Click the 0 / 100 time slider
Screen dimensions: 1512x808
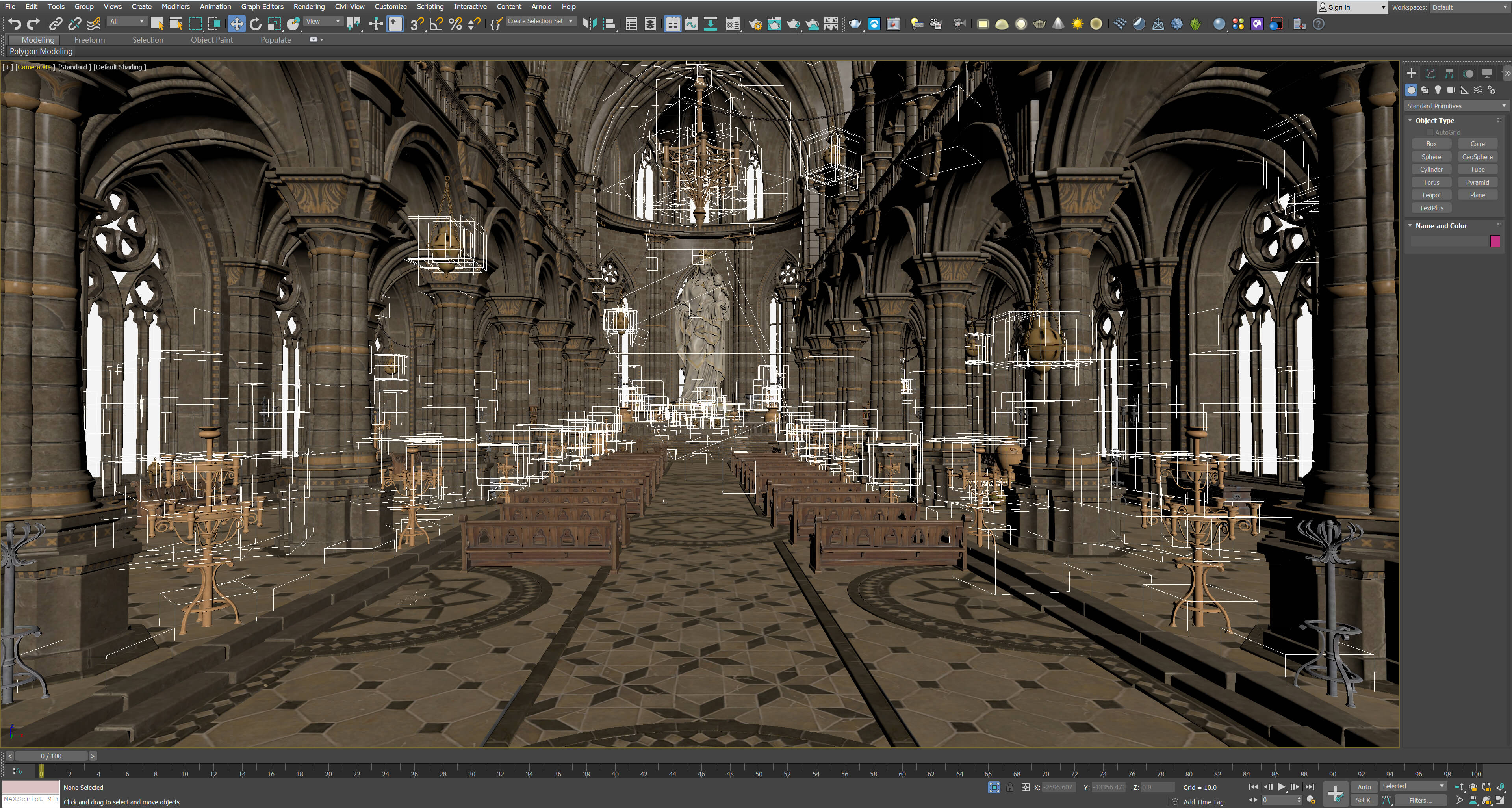coord(51,756)
